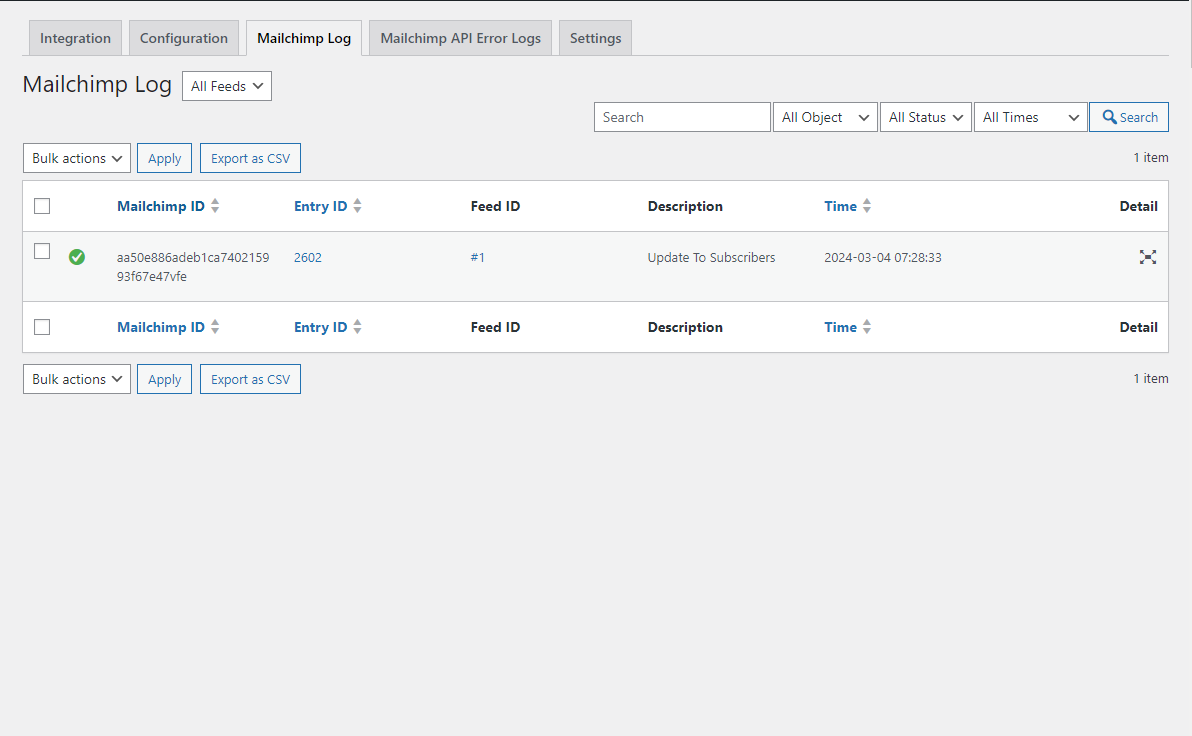The width and height of the screenshot is (1192, 736).
Task: Open the bottom Bulk actions dropdown
Action: (x=77, y=379)
